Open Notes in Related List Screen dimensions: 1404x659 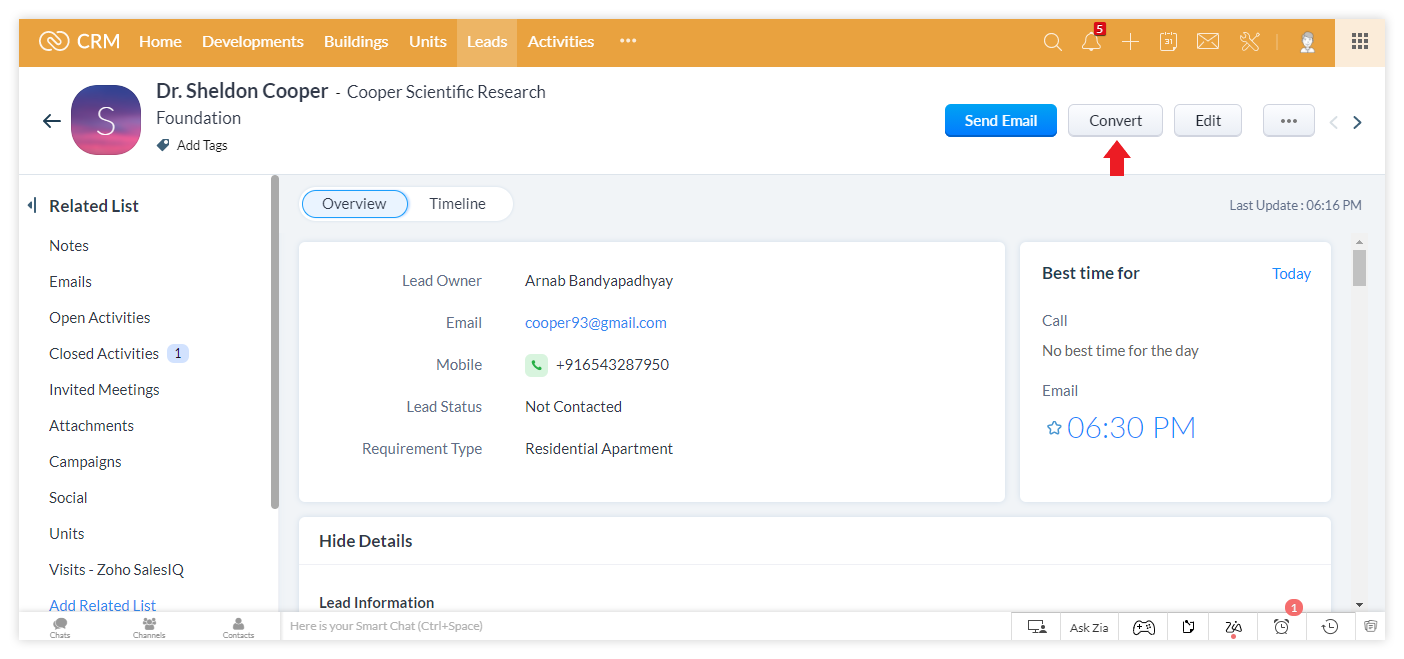click(x=69, y=245)
